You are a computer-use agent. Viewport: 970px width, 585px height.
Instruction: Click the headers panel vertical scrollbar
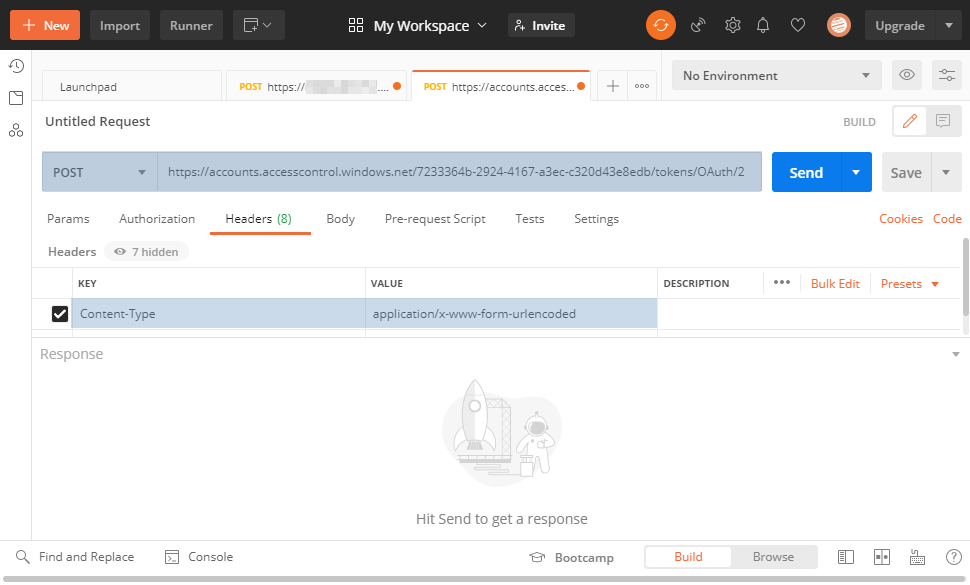pos(966,277)
